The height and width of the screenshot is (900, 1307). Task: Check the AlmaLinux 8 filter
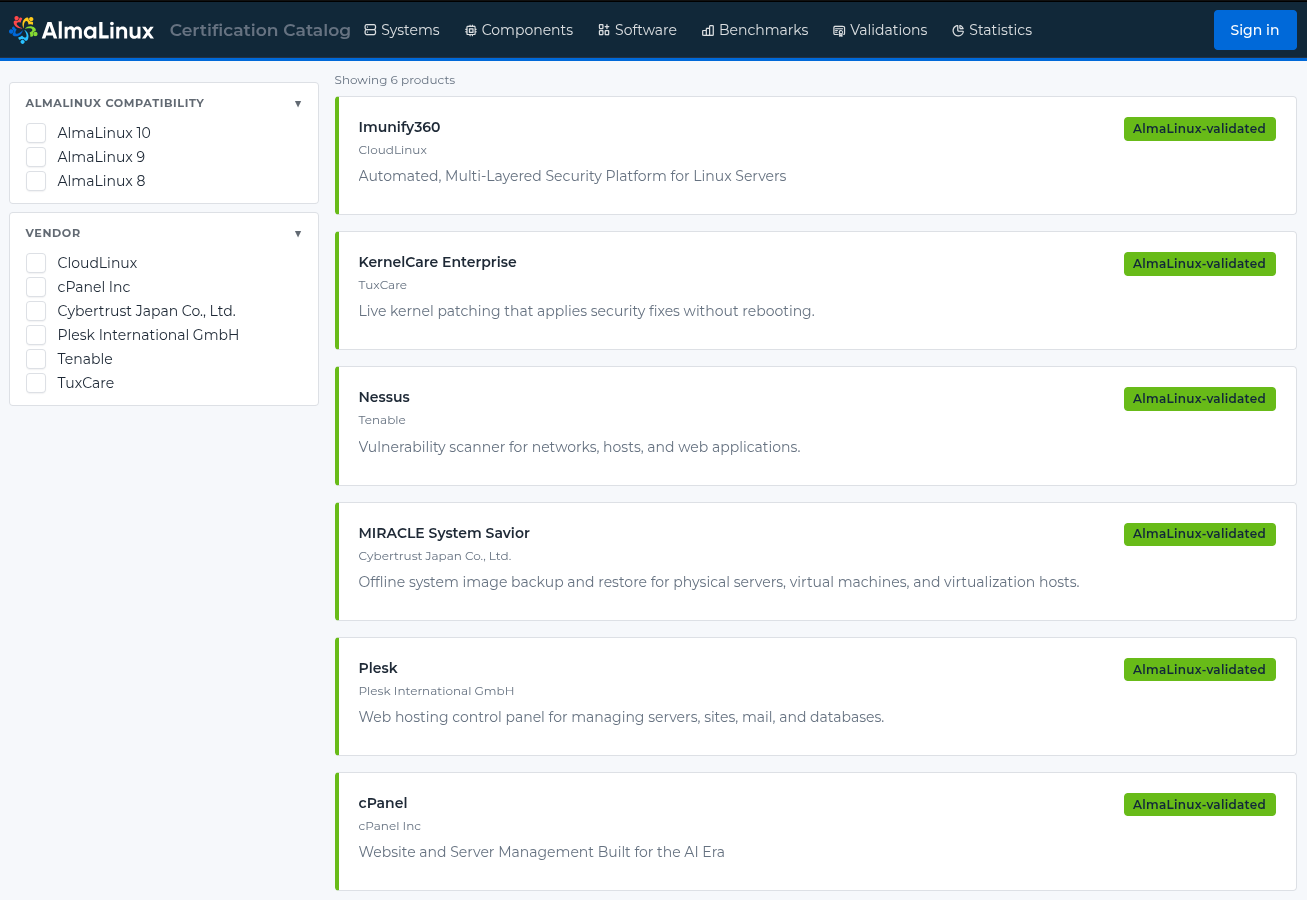click(x=36, y=181)
